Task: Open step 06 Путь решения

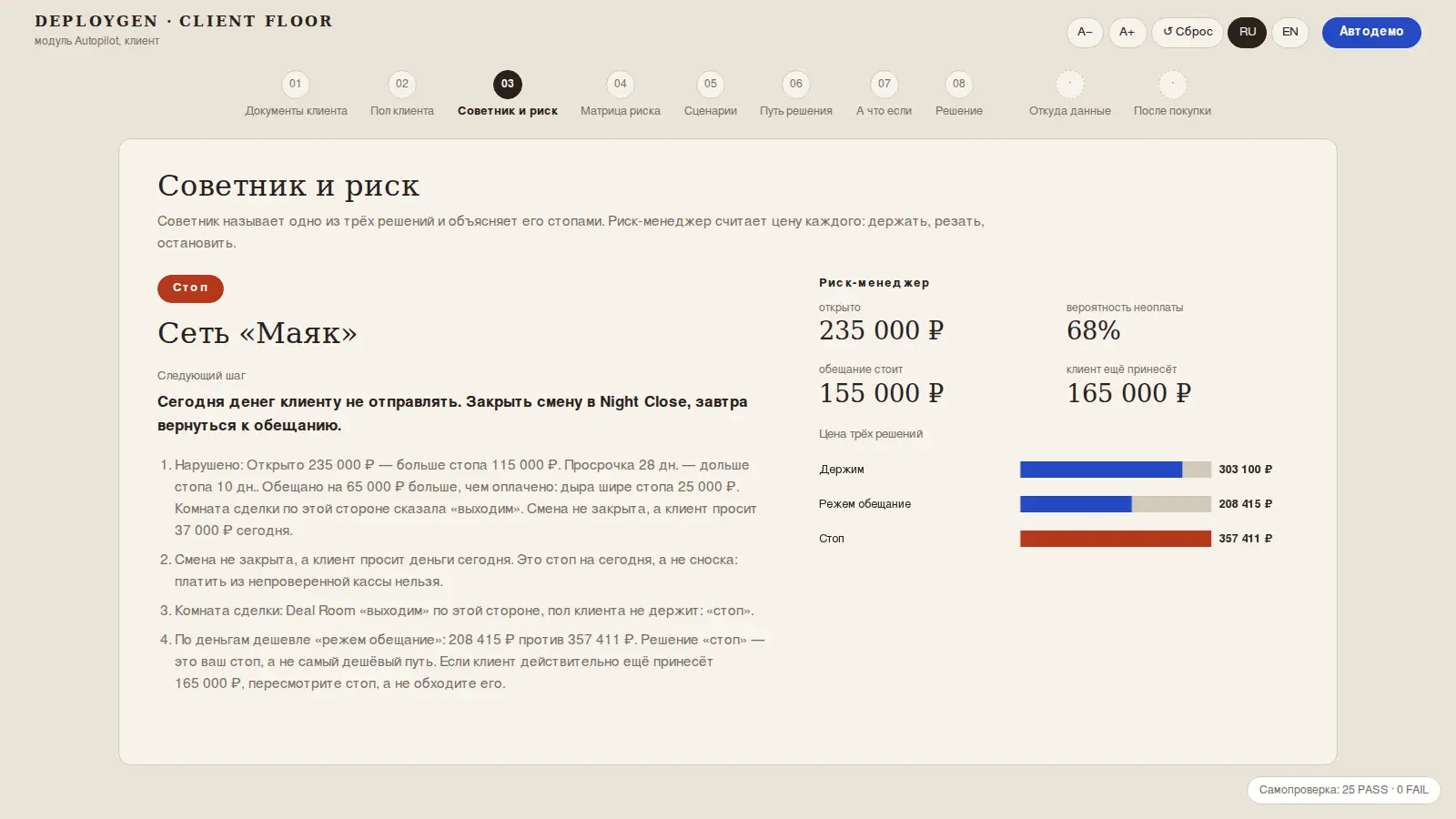Action: point(796,95)
